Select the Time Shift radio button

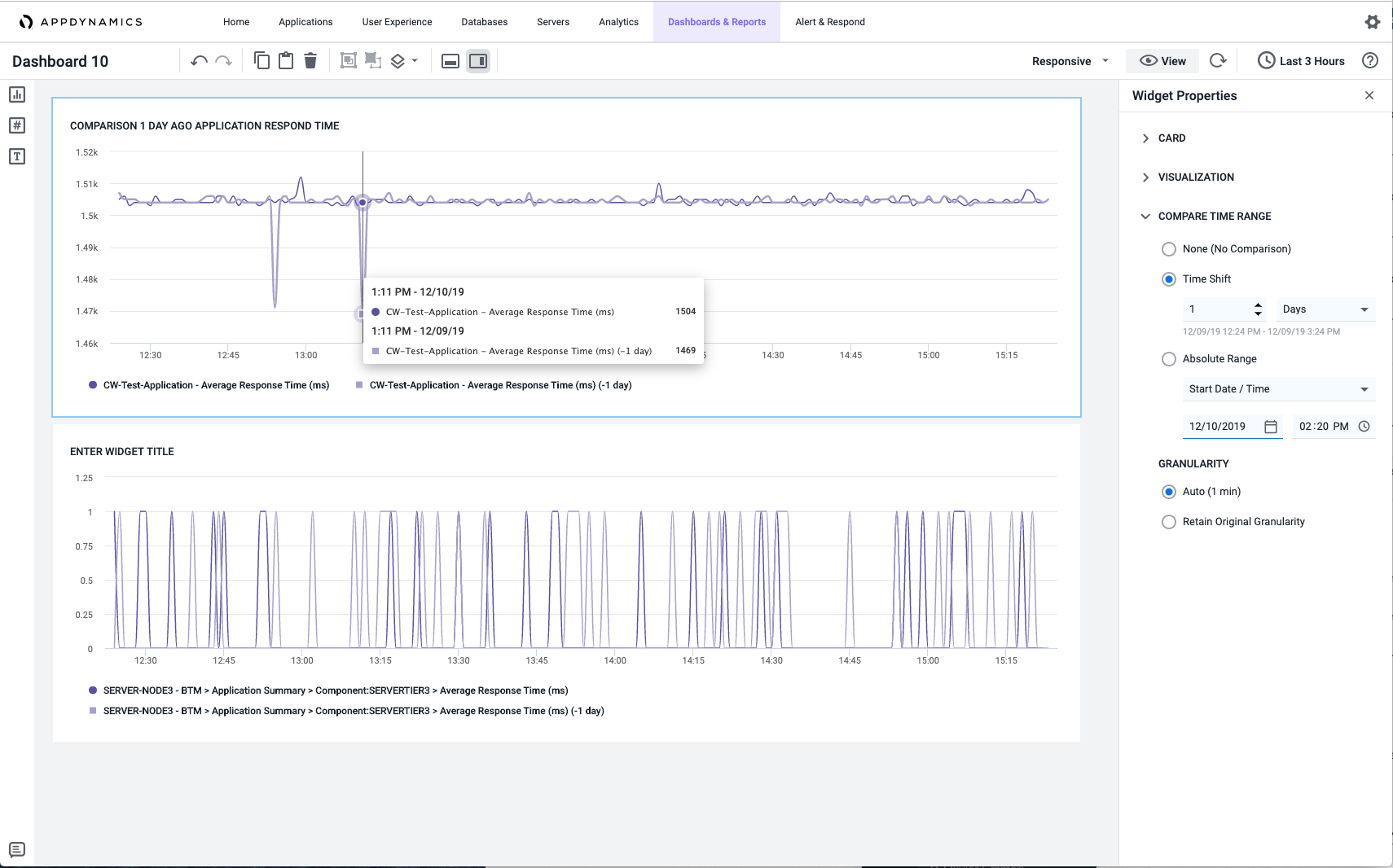click(1169, 279)
